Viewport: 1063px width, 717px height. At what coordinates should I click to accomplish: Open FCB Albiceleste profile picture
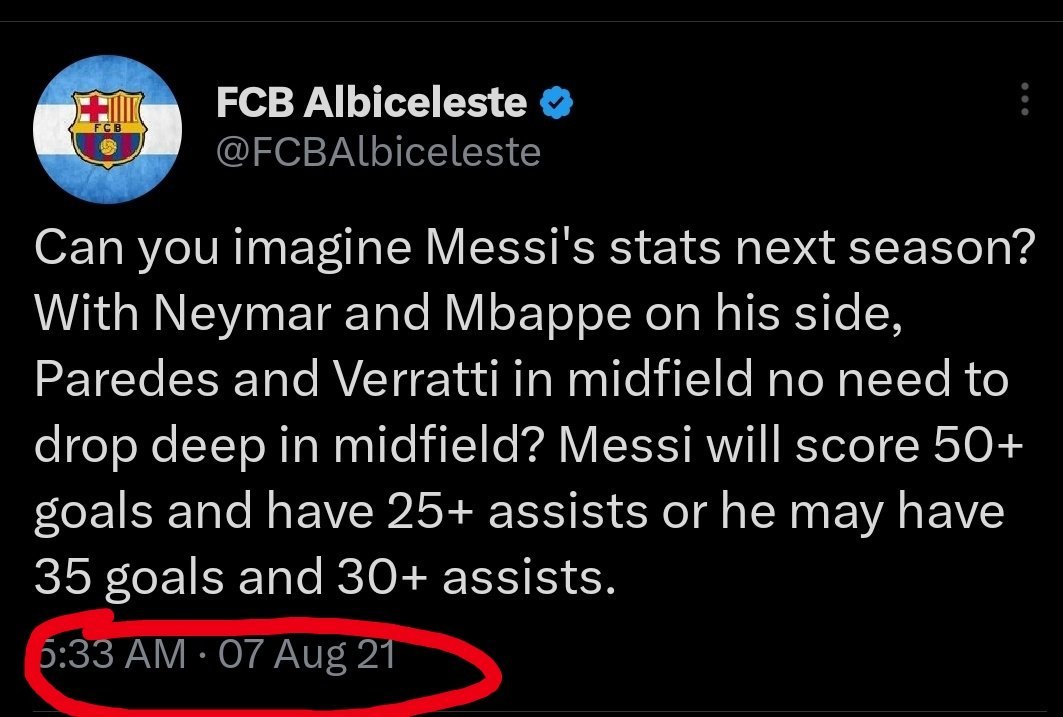point(107,129)
